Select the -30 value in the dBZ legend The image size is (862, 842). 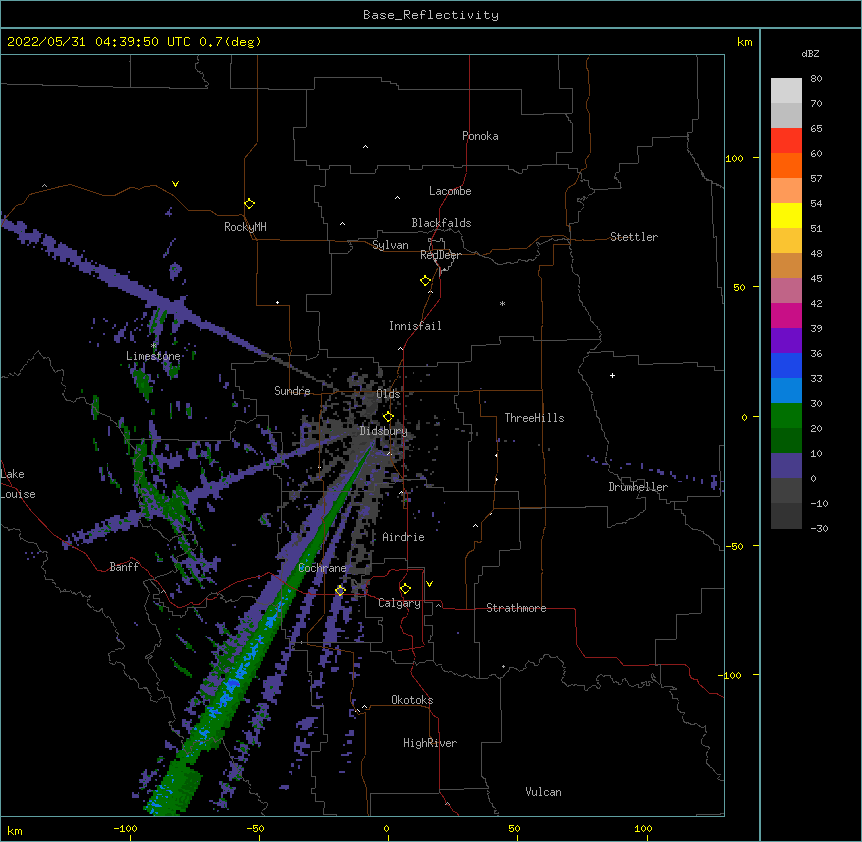[x=819, y=528]
